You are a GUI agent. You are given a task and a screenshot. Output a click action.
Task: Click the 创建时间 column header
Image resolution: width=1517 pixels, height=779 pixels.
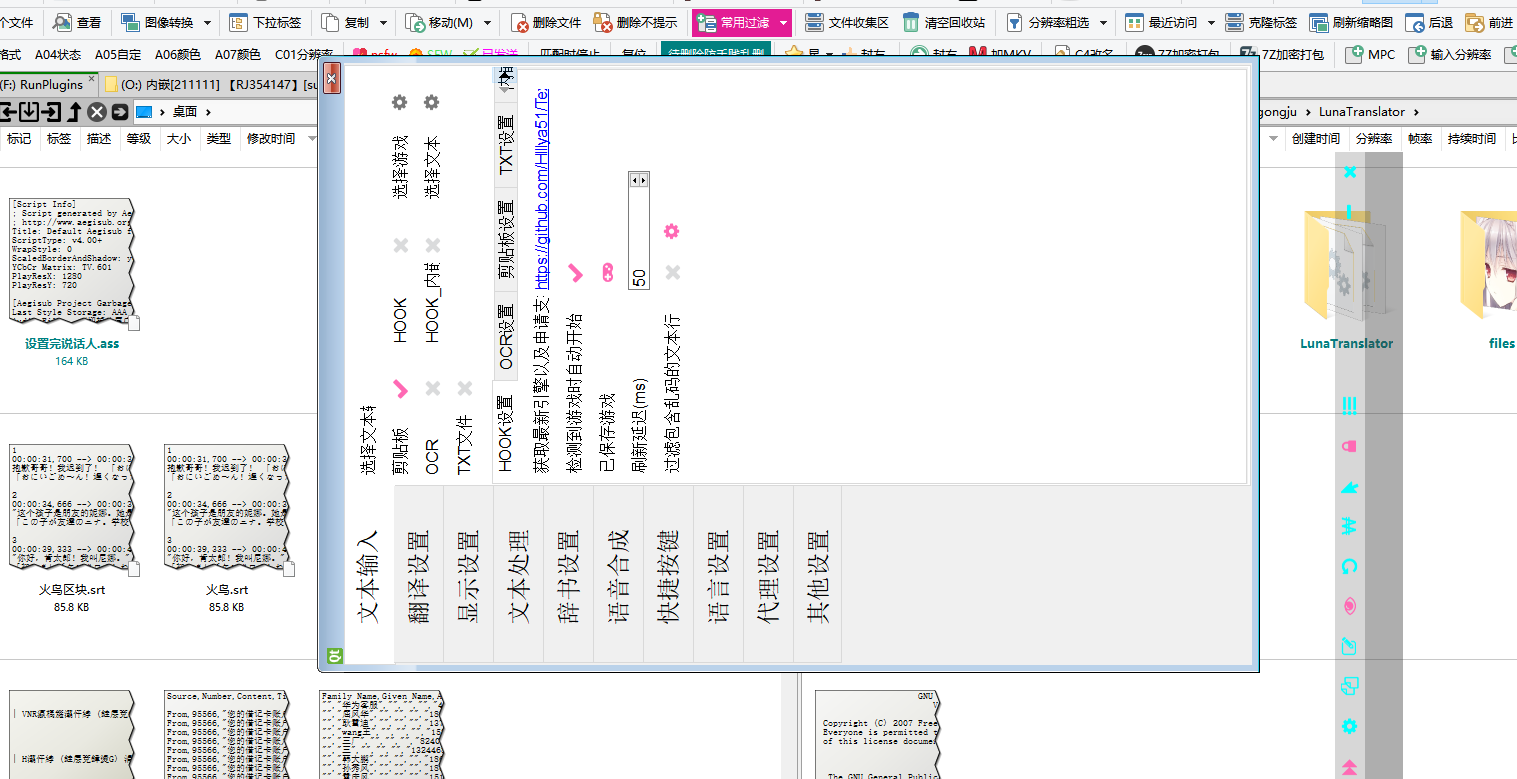tap(1315, 139)
